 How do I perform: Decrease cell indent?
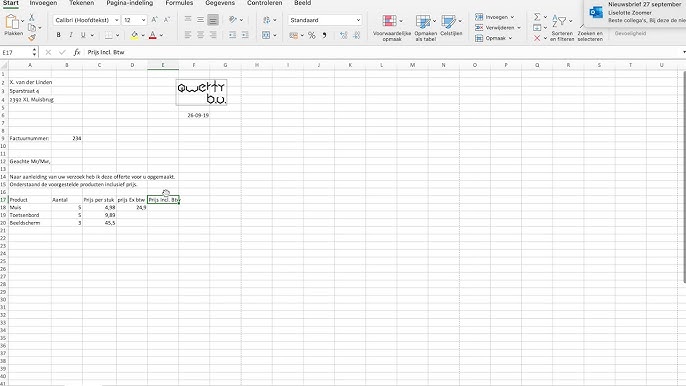tap(232, 35)
